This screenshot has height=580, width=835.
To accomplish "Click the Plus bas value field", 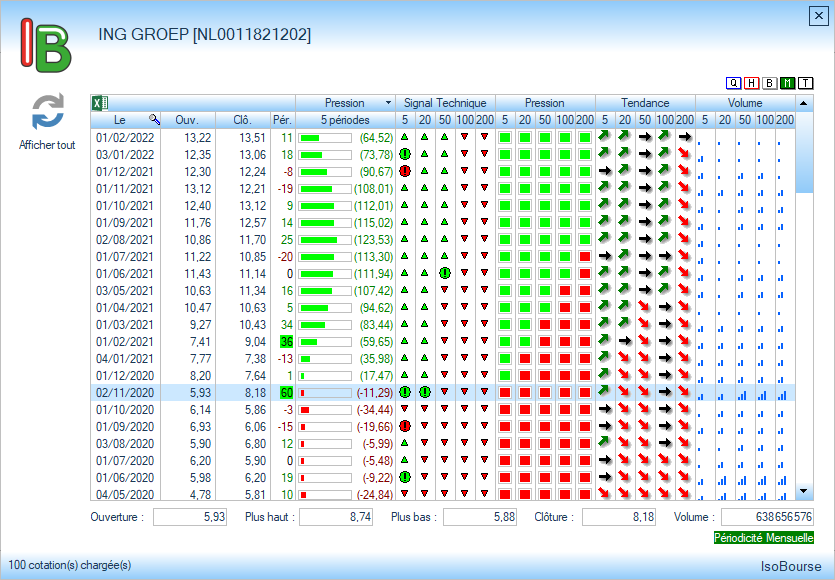I will pyautogui.click(x=480, y=517).
